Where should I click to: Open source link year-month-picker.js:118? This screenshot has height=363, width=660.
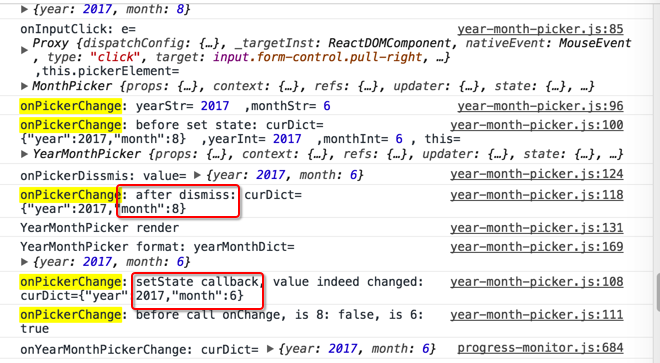[x=537, y=195]
